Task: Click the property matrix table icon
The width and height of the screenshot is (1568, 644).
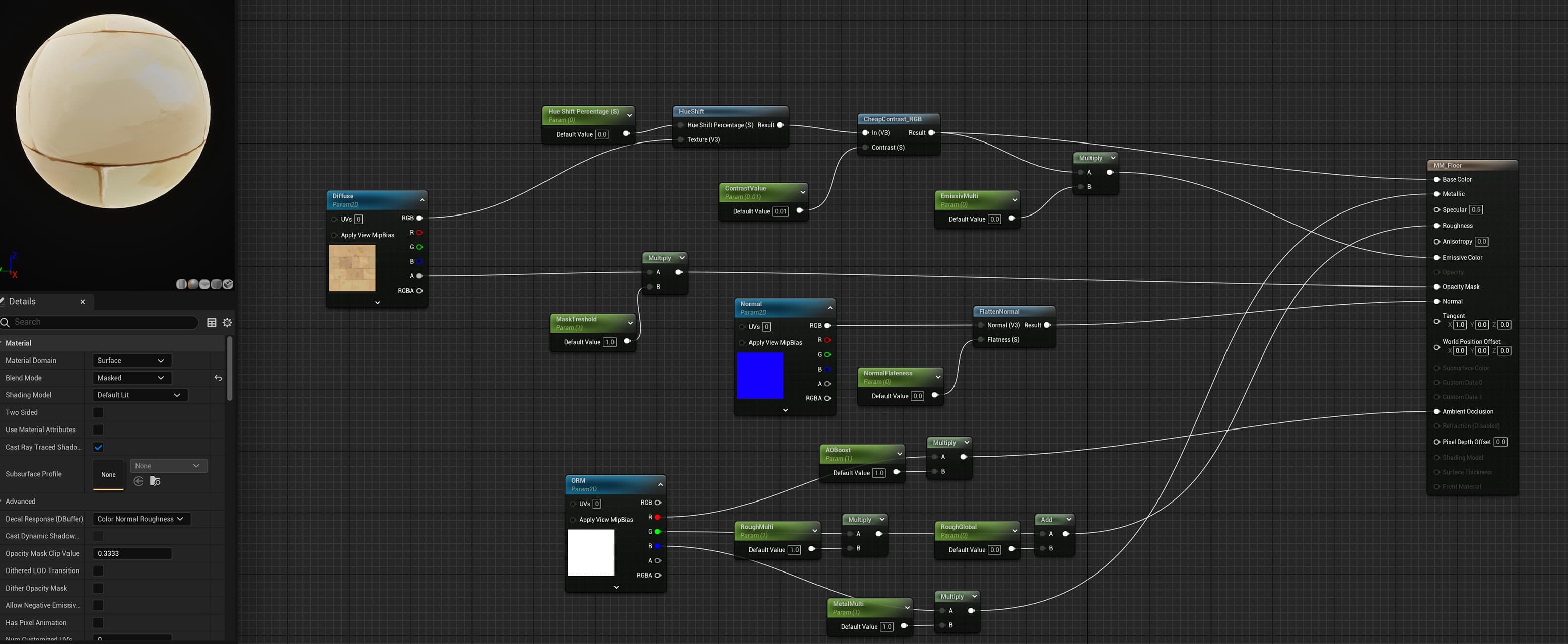Action: pos(211,323)
